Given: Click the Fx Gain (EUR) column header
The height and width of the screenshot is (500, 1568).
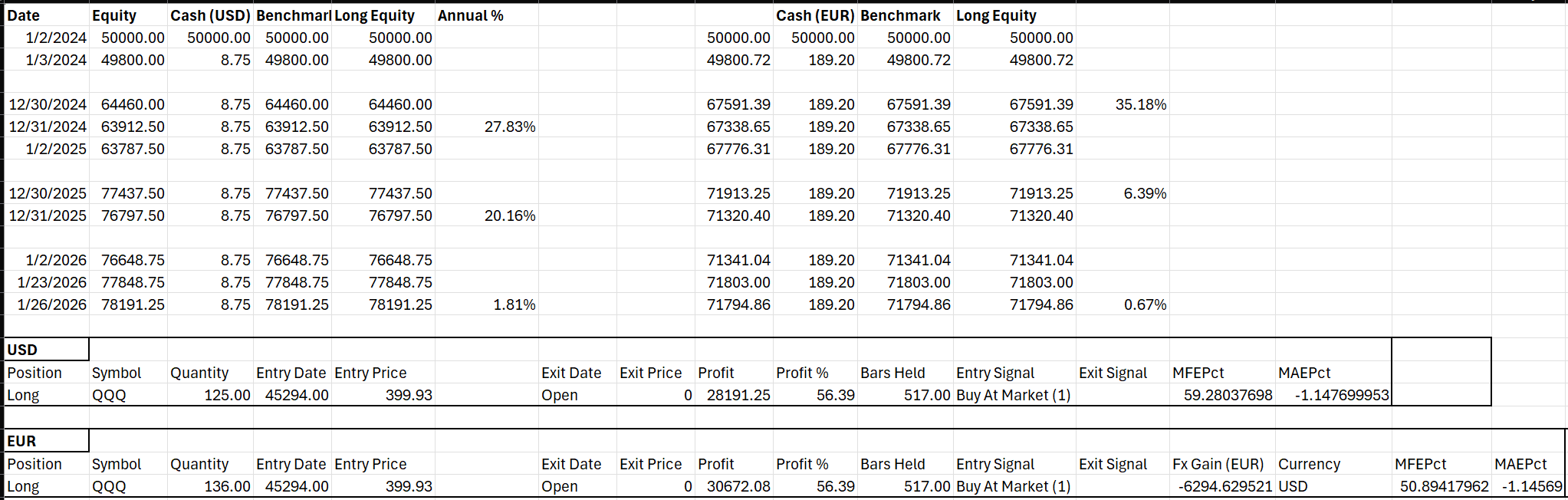Looking at the screenshot, I should 1218,464.
